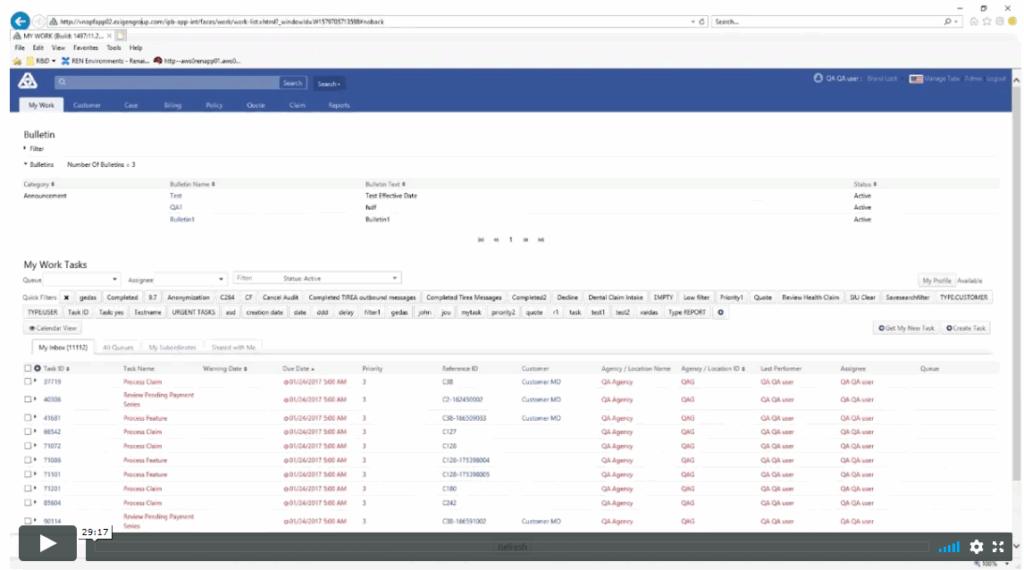Image resolution: width=1024 pixels, height=570 pixels.
Task: Click the quick filters settings gear
Action: click(720, 312)
